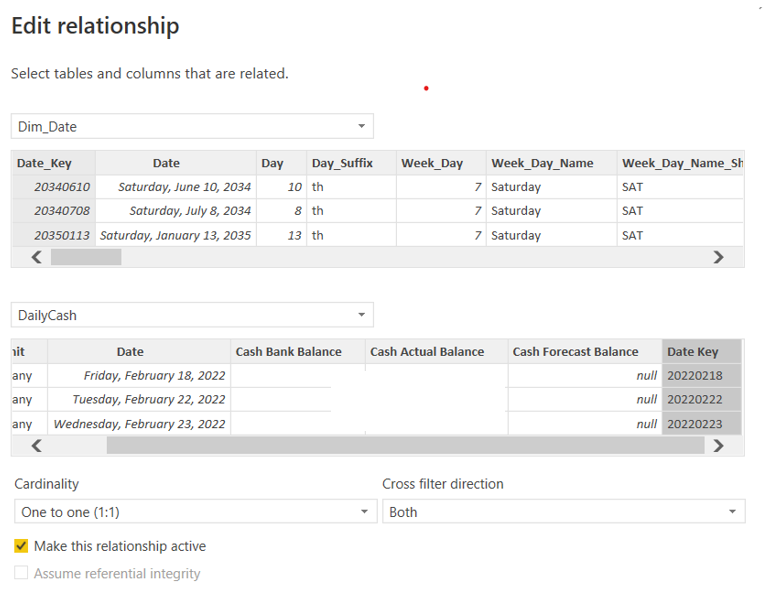
Task: Select the Day column header
Action: pos(282,163)
